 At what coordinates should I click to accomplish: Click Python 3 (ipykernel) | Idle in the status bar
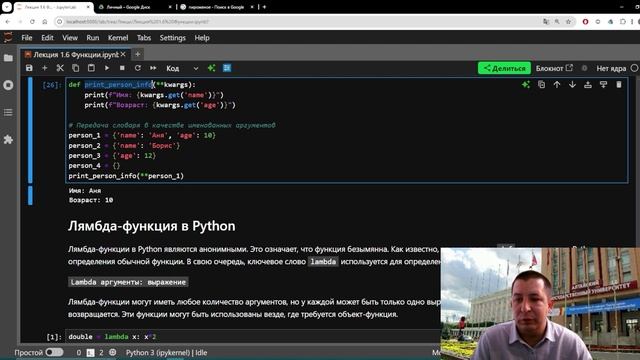(167, 352)
